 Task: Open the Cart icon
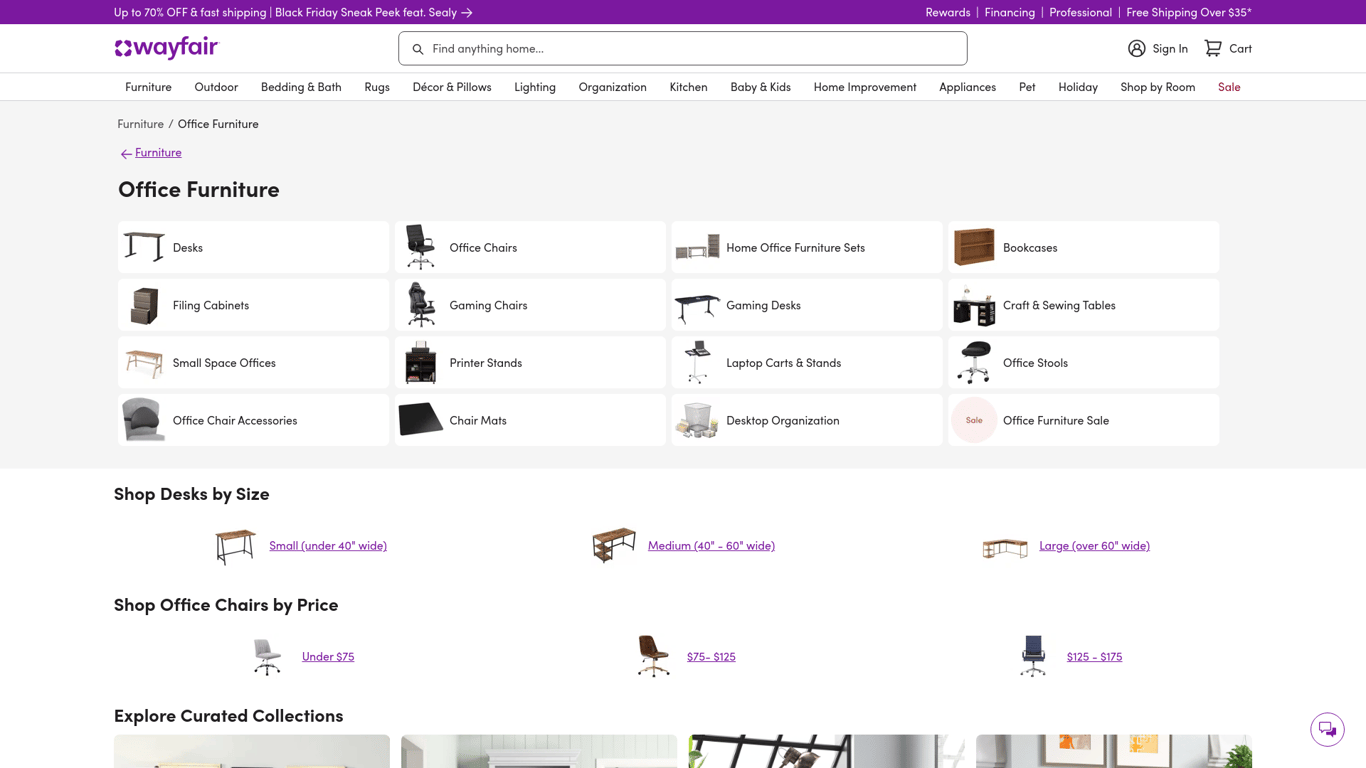[1213, 48]
